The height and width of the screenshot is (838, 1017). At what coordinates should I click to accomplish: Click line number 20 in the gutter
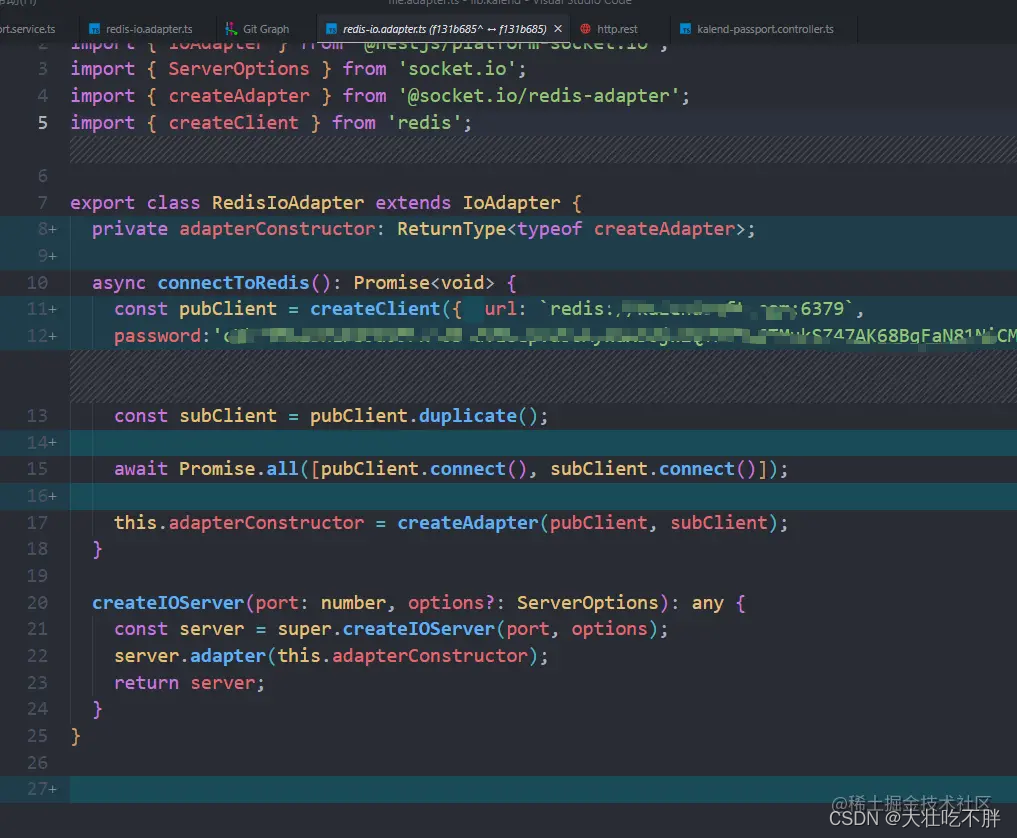point(37,603)
